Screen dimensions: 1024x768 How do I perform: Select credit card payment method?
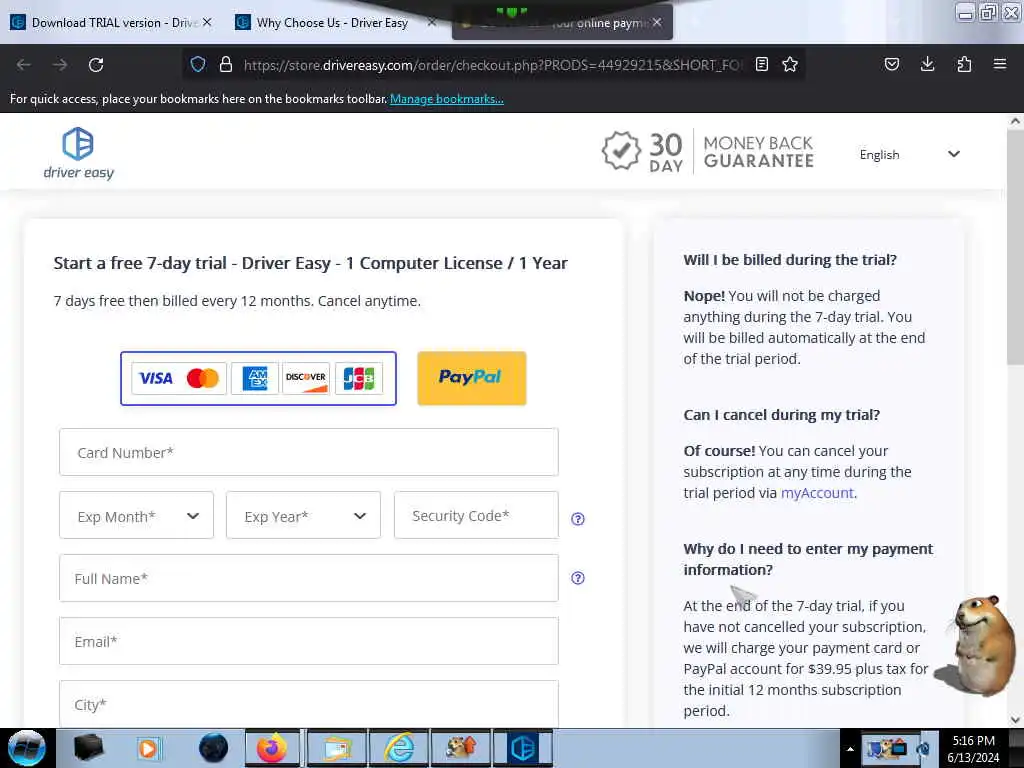[x=258, y=378]
